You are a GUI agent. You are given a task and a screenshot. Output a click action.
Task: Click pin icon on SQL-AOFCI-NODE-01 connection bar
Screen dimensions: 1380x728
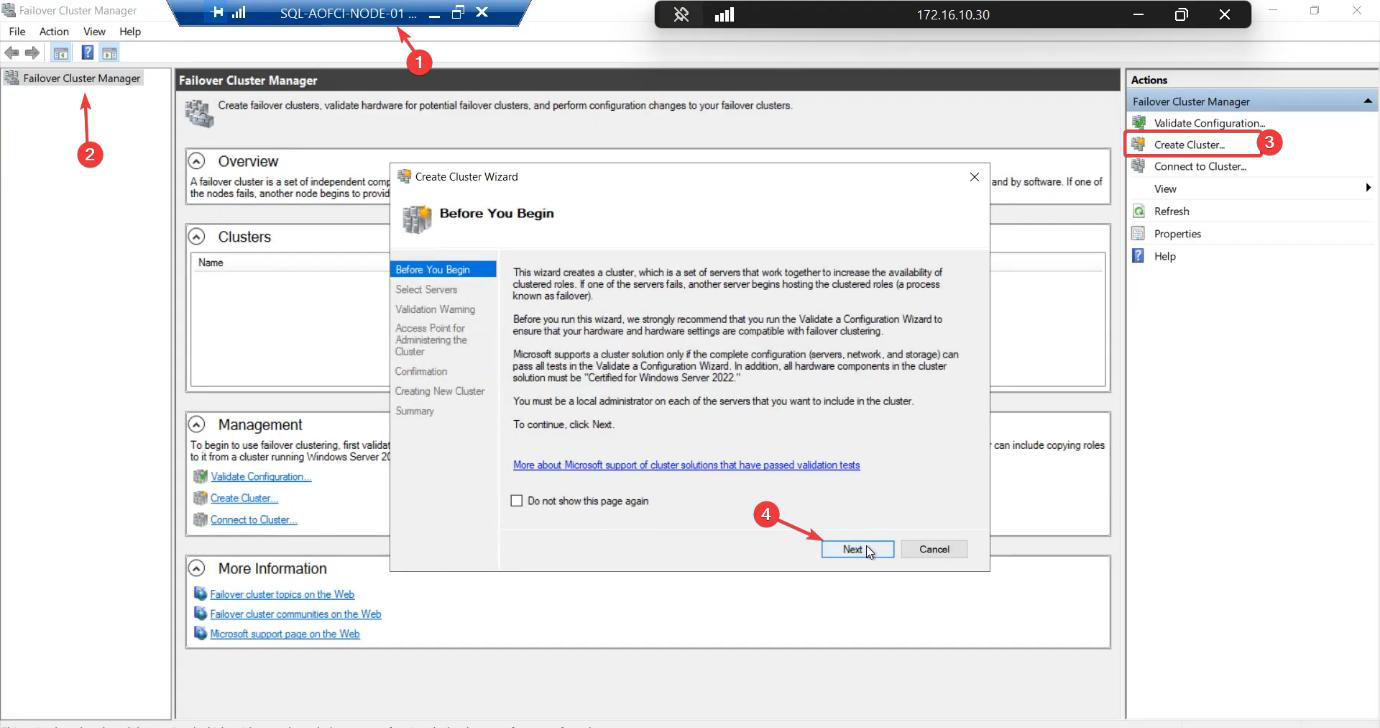[218, 13]
